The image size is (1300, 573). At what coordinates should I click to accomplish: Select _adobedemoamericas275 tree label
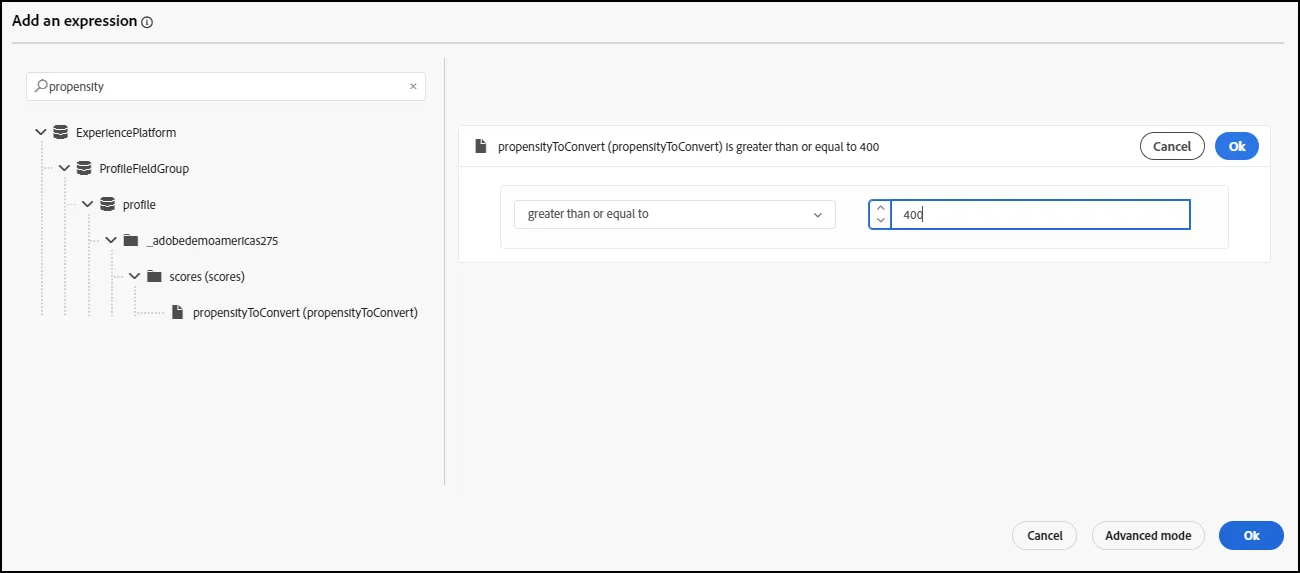coord(212,241)
